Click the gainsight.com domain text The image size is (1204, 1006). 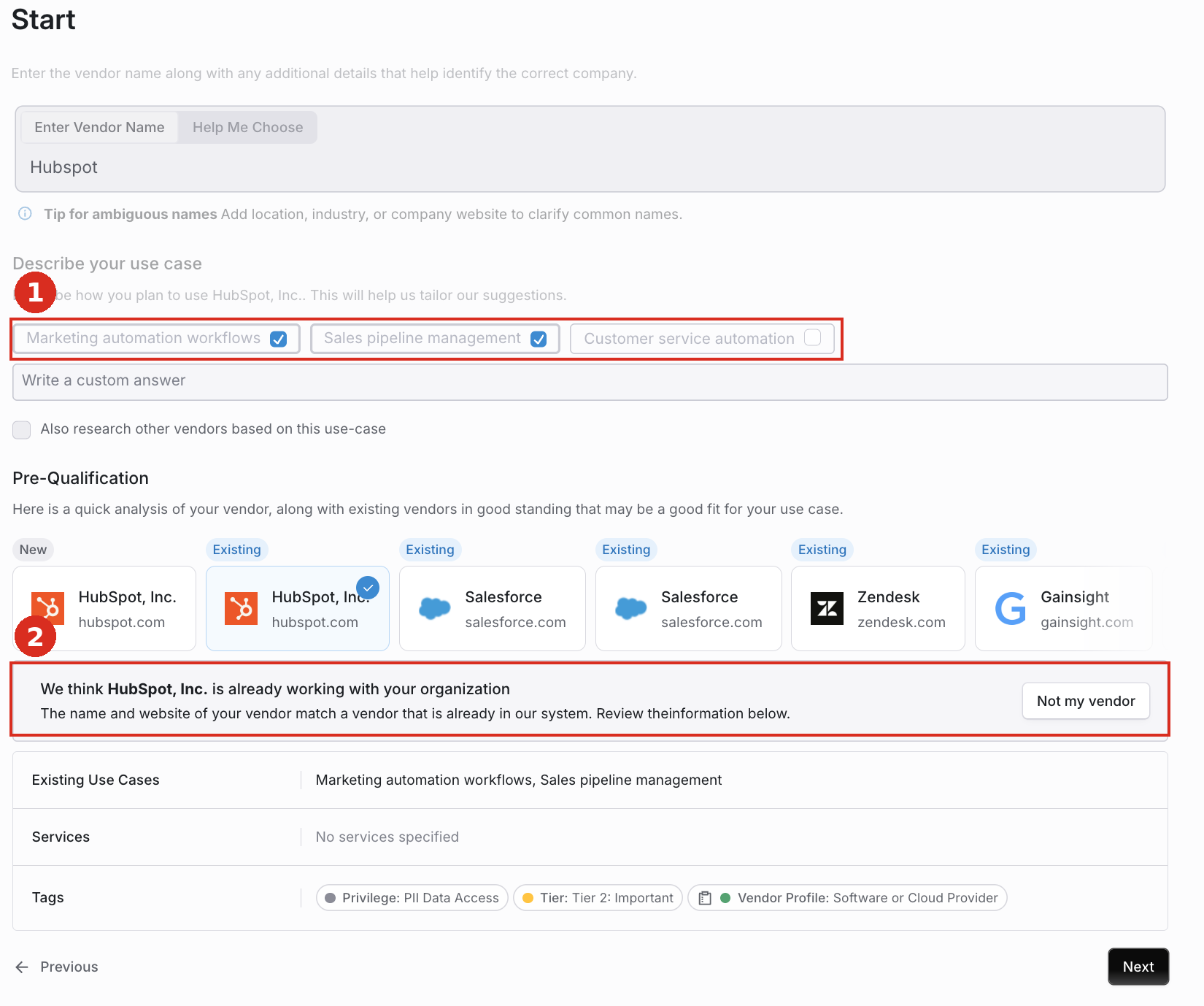click(x=1087, y=622)
